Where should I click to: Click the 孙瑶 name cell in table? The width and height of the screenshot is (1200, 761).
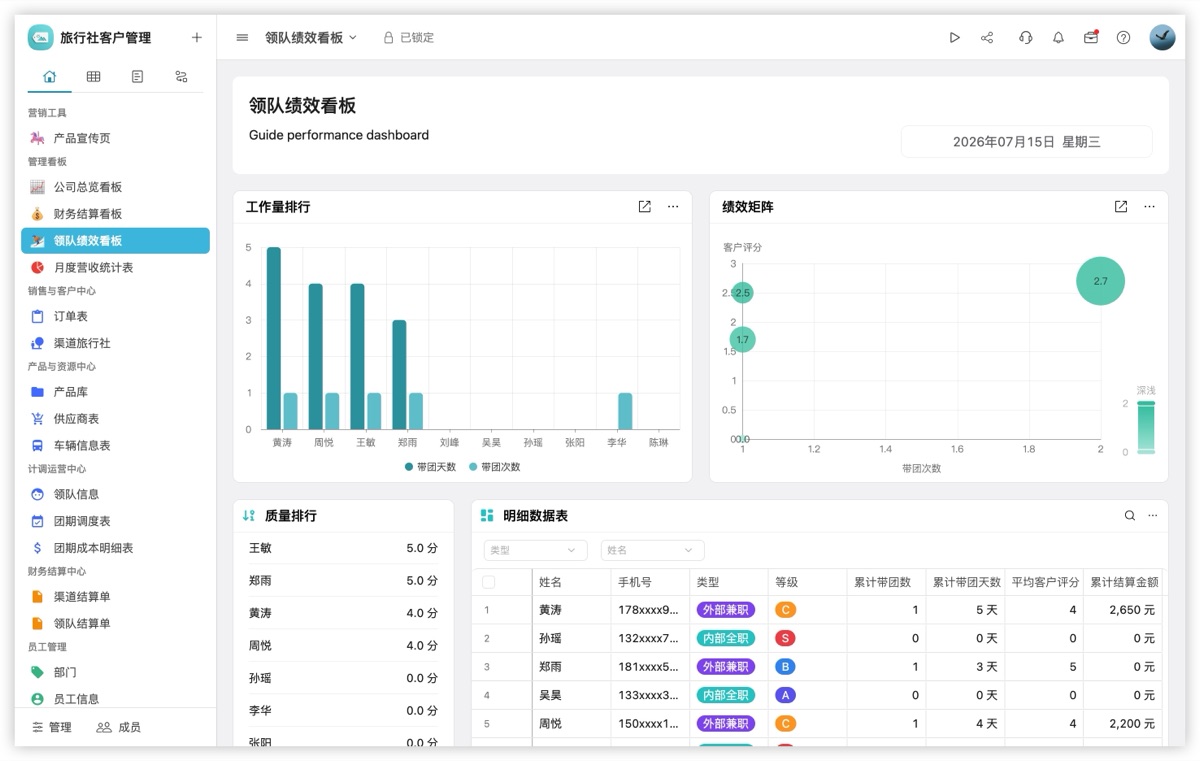pyautogui.click(x=572, y=638)
